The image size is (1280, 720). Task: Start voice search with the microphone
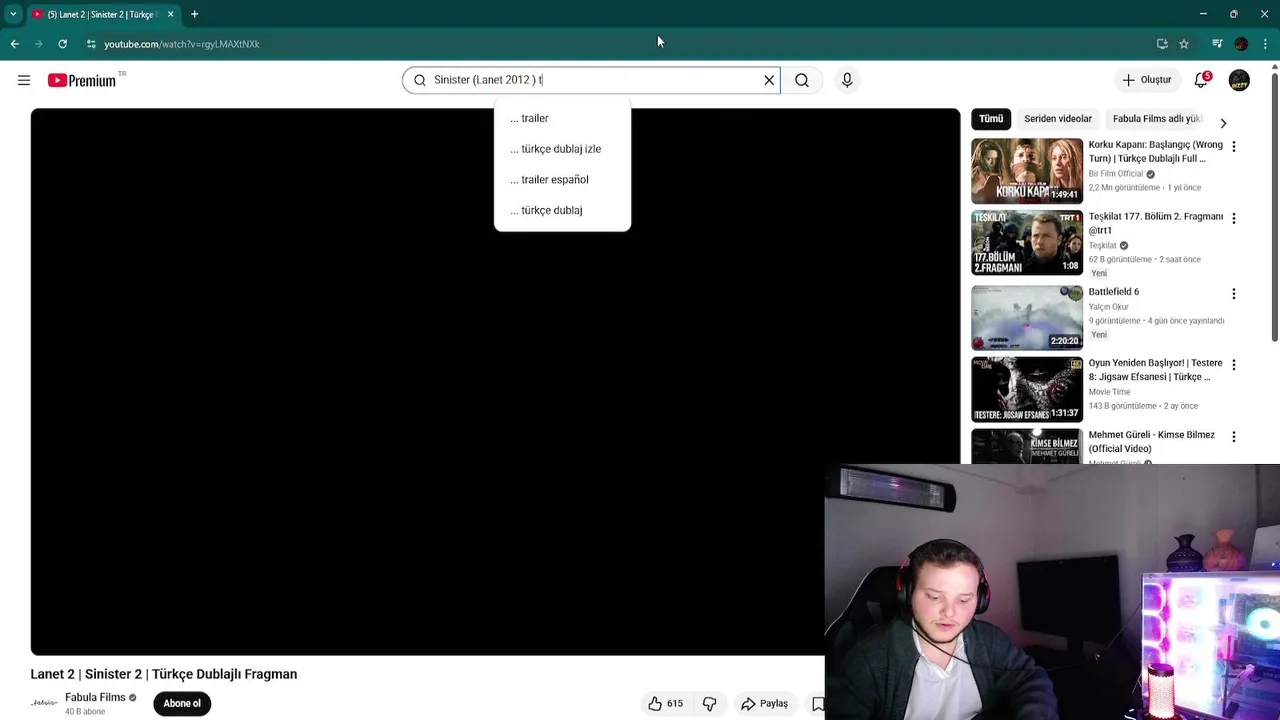(847, 80)
